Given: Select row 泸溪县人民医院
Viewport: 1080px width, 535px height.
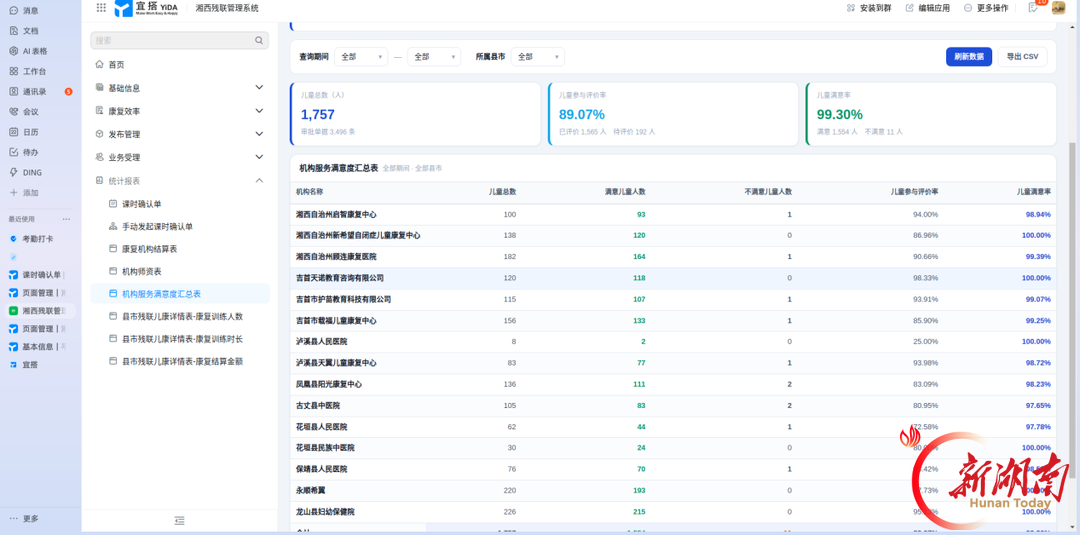Looking at the screenshot, I should (x=673, y=342).
